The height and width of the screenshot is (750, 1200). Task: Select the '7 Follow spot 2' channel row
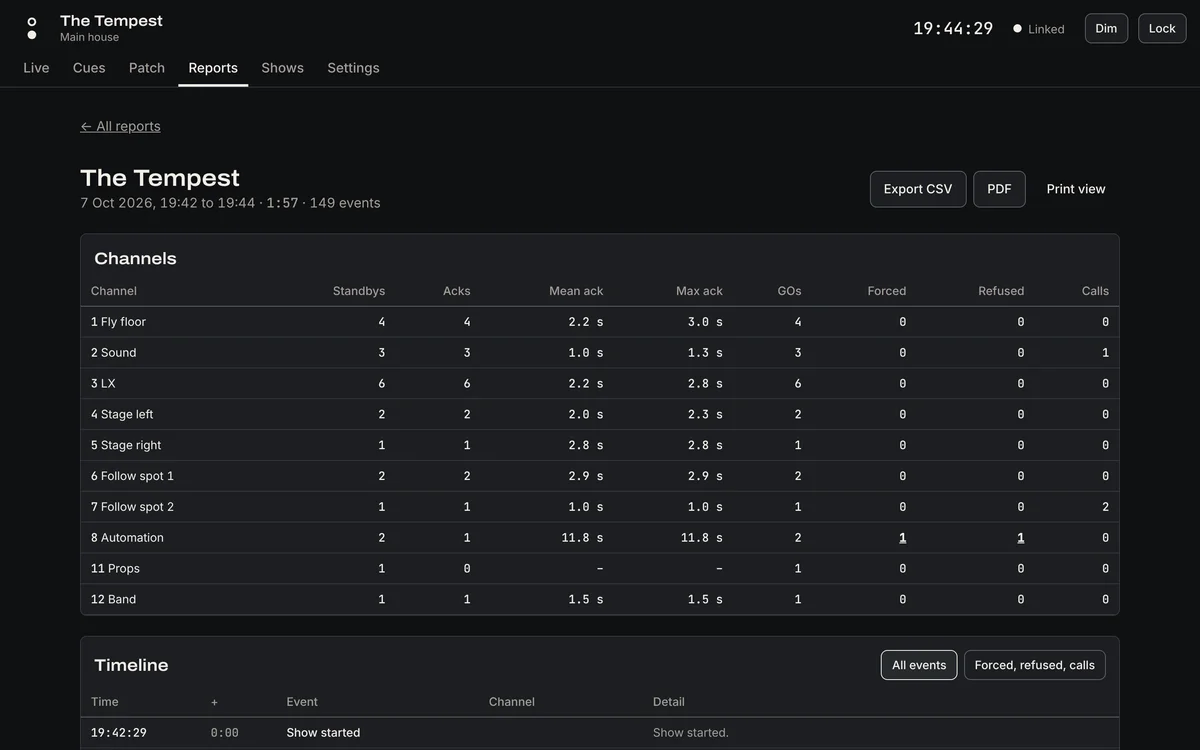coord(600,508)
